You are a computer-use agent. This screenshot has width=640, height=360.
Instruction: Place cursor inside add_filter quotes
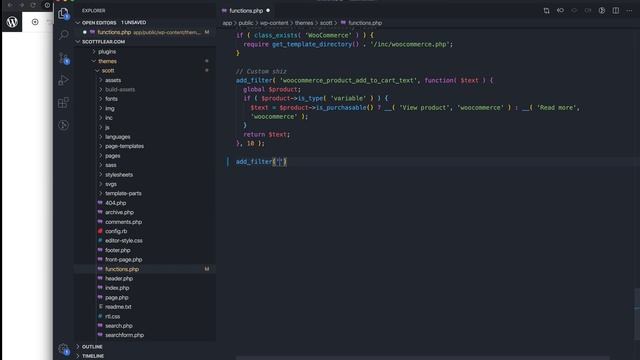pyautogui.click(x=280, y=162)
